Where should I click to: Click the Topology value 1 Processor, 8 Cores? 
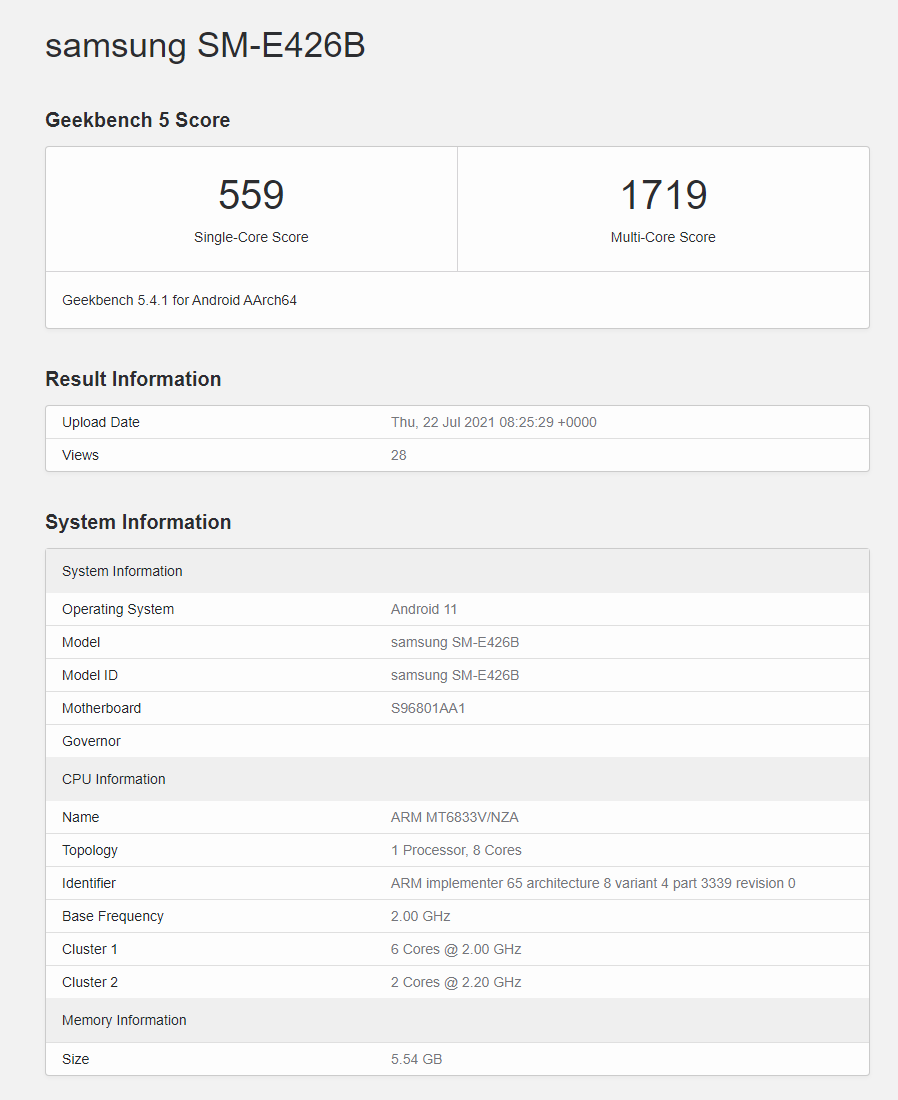[456, 850]
